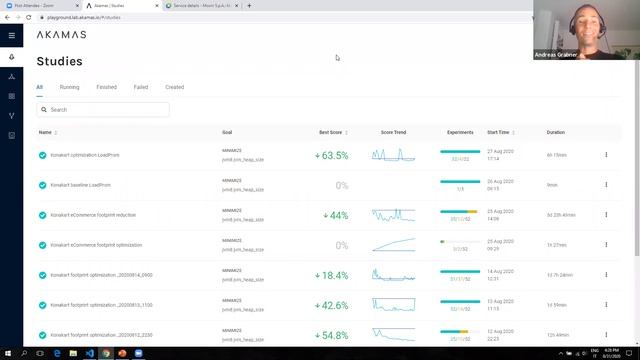Click the Akamas logo
Screen dimensions: 640x360
click(62, 35)
